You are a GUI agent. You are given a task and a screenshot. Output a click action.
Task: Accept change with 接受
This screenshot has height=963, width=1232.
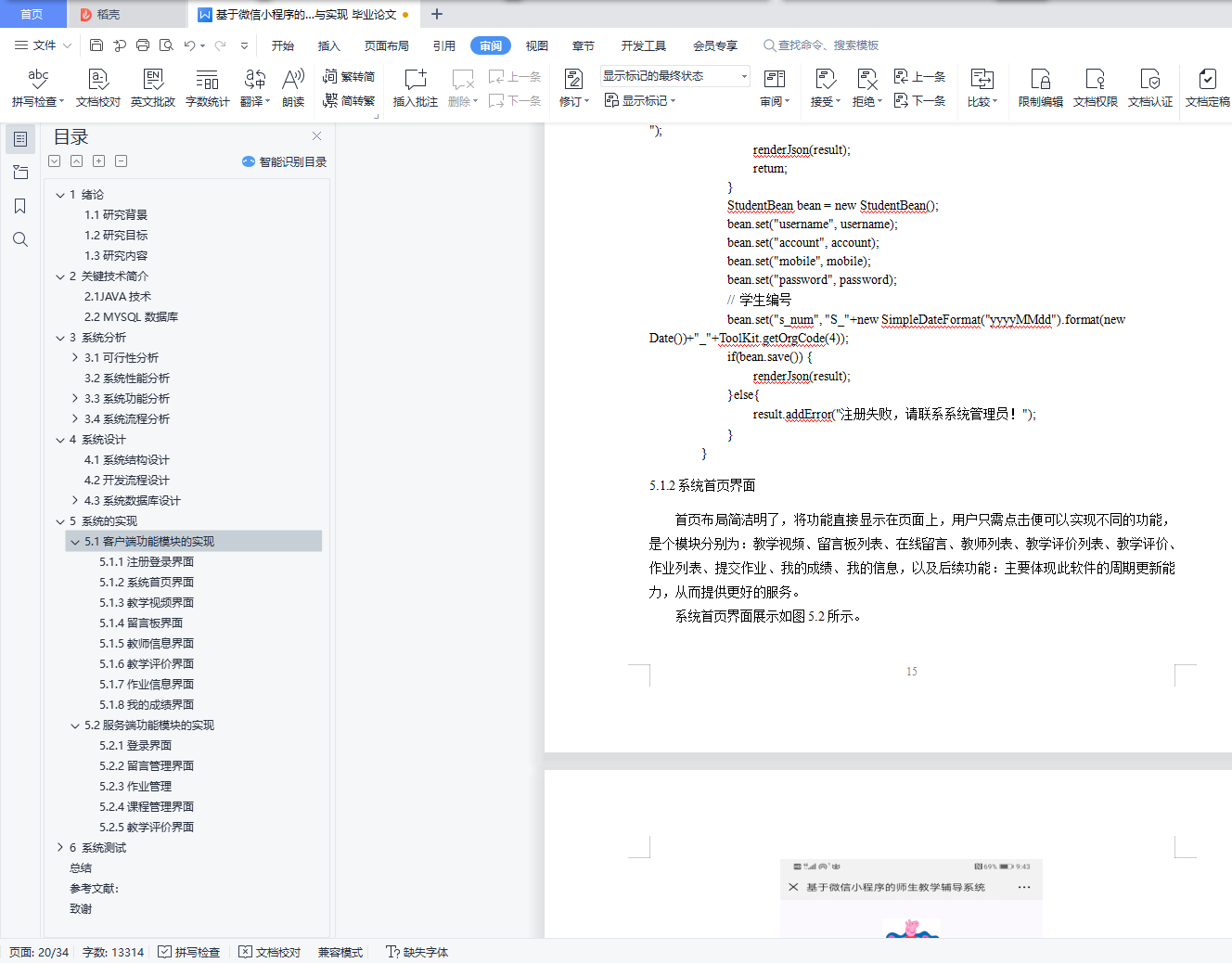click(x=826, y=88)
